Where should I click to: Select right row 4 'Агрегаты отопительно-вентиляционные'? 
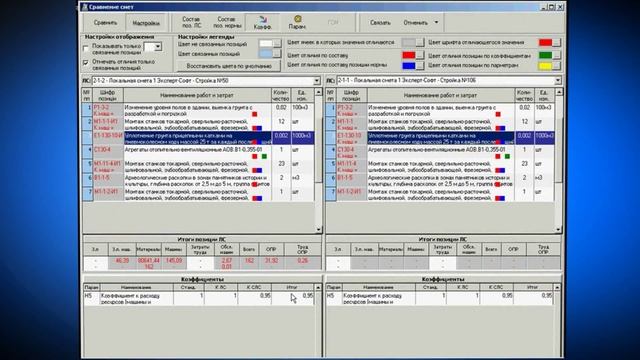440,152
